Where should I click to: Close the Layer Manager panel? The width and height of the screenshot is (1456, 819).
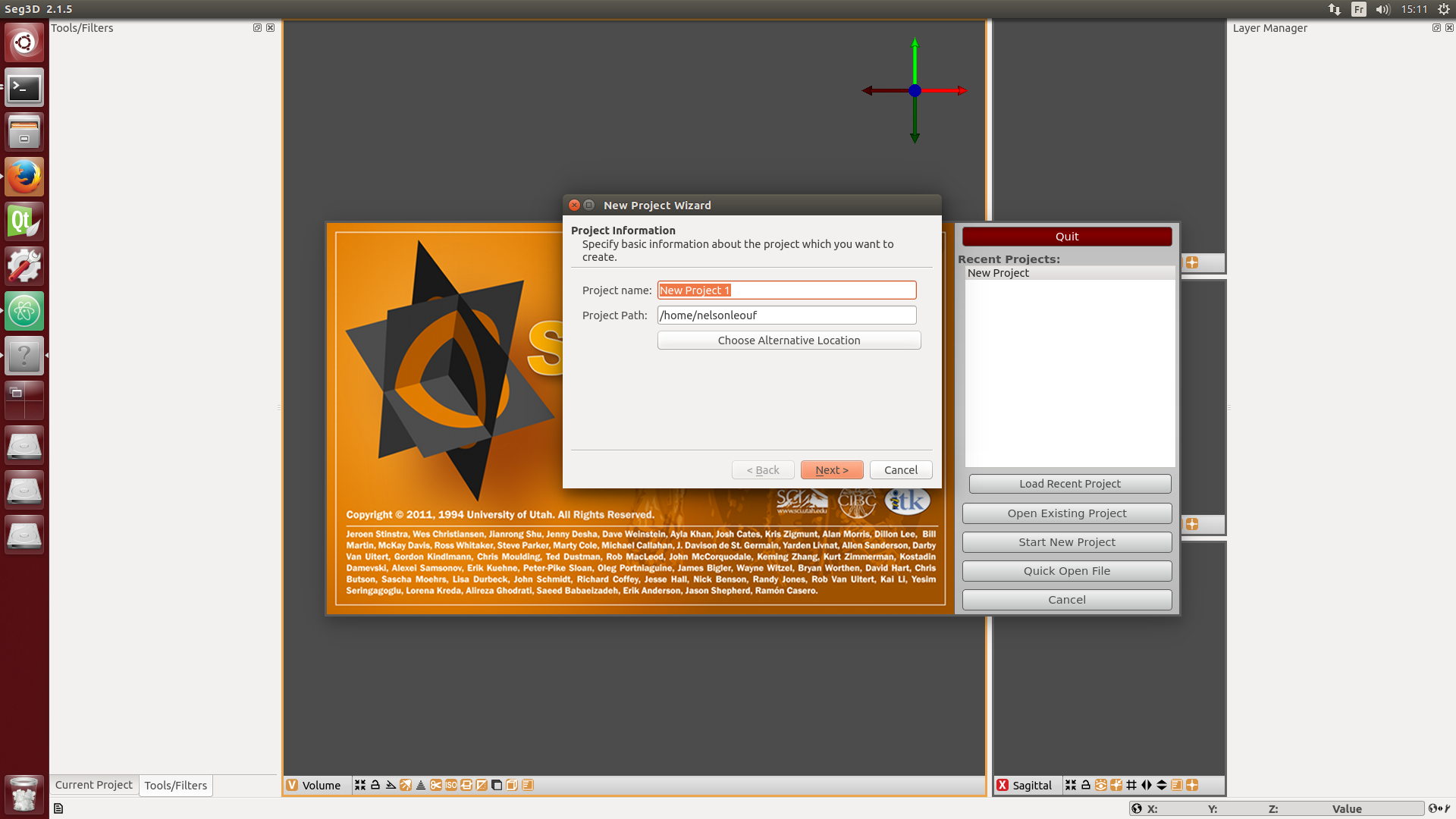1449,27
